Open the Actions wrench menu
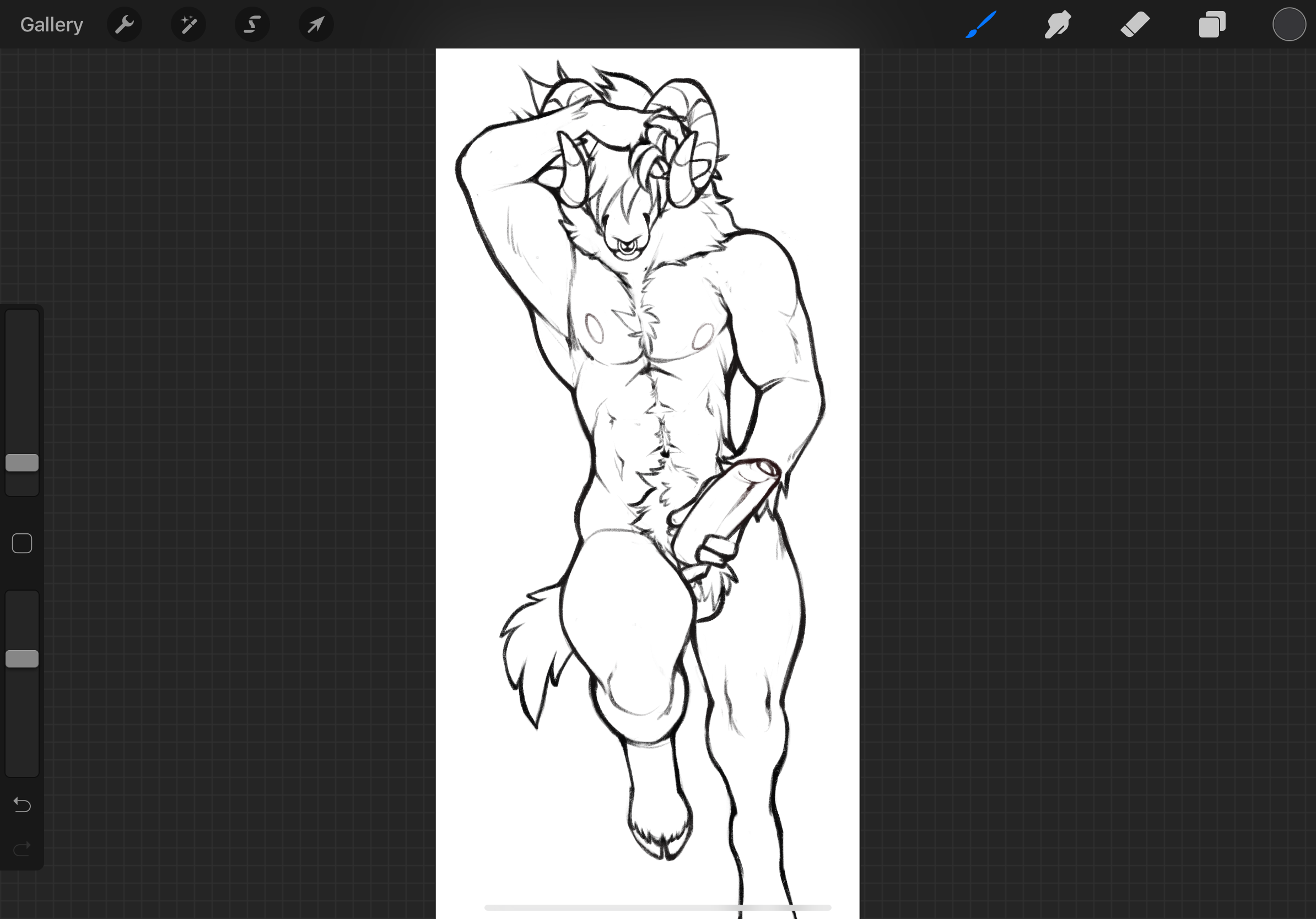Viewport: 1316px width, 919px height. click(x=125, y=25)
